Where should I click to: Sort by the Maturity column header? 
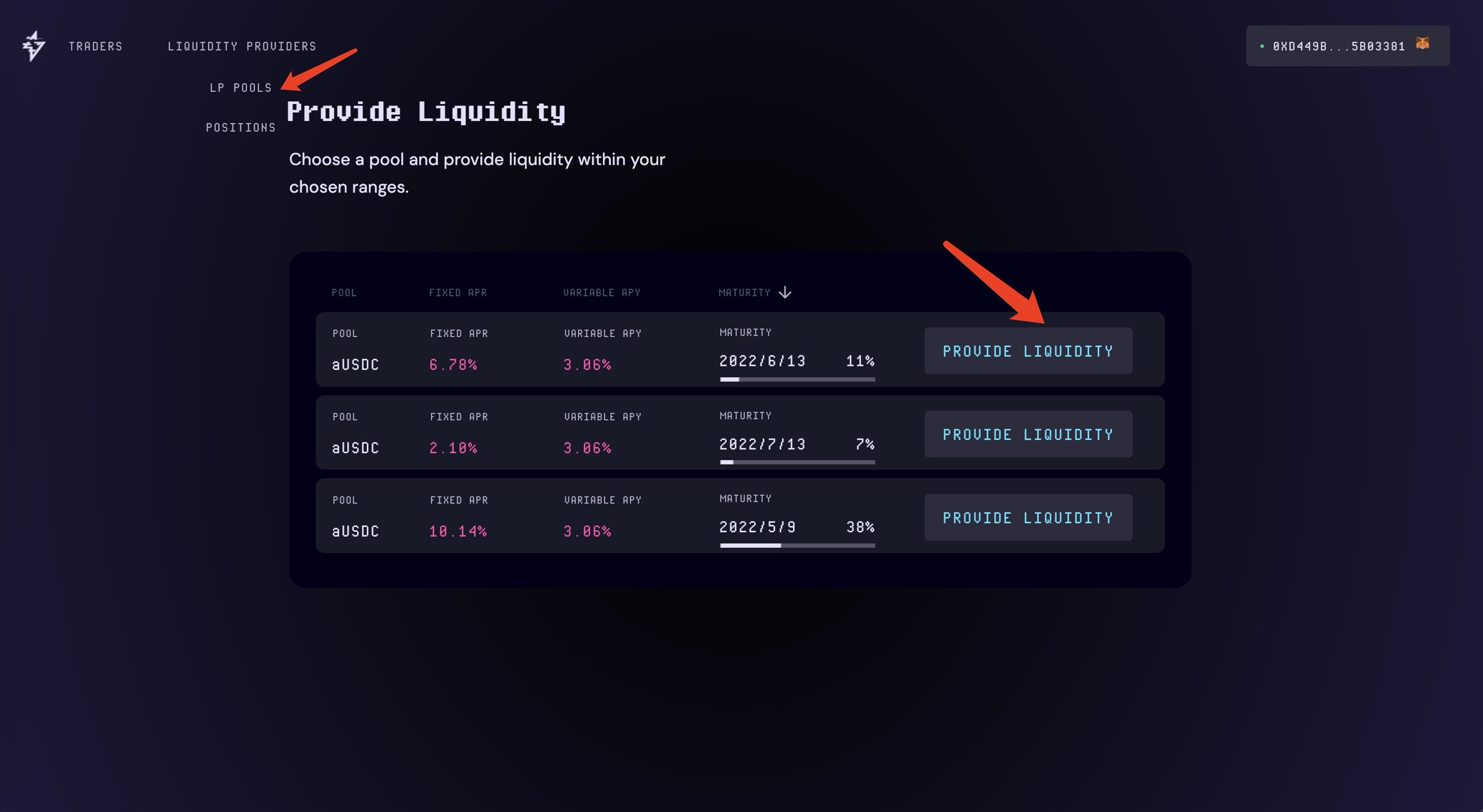click(744, 293)
